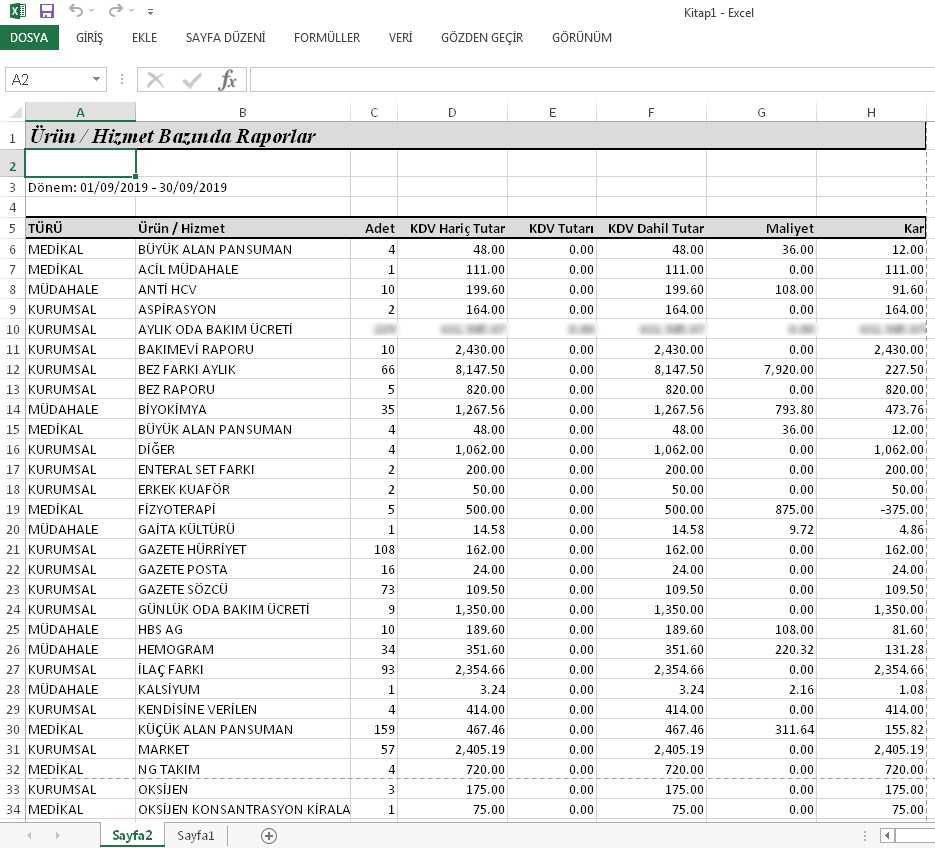This screenshot has width=935, height=848.
Task: Open the GÖZDEN GEÇİR ribbon tab
Action: [x=482, y=38]
